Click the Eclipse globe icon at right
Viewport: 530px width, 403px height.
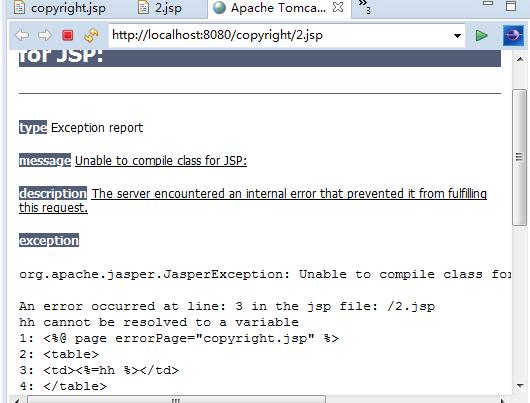(x=513, y=35)
